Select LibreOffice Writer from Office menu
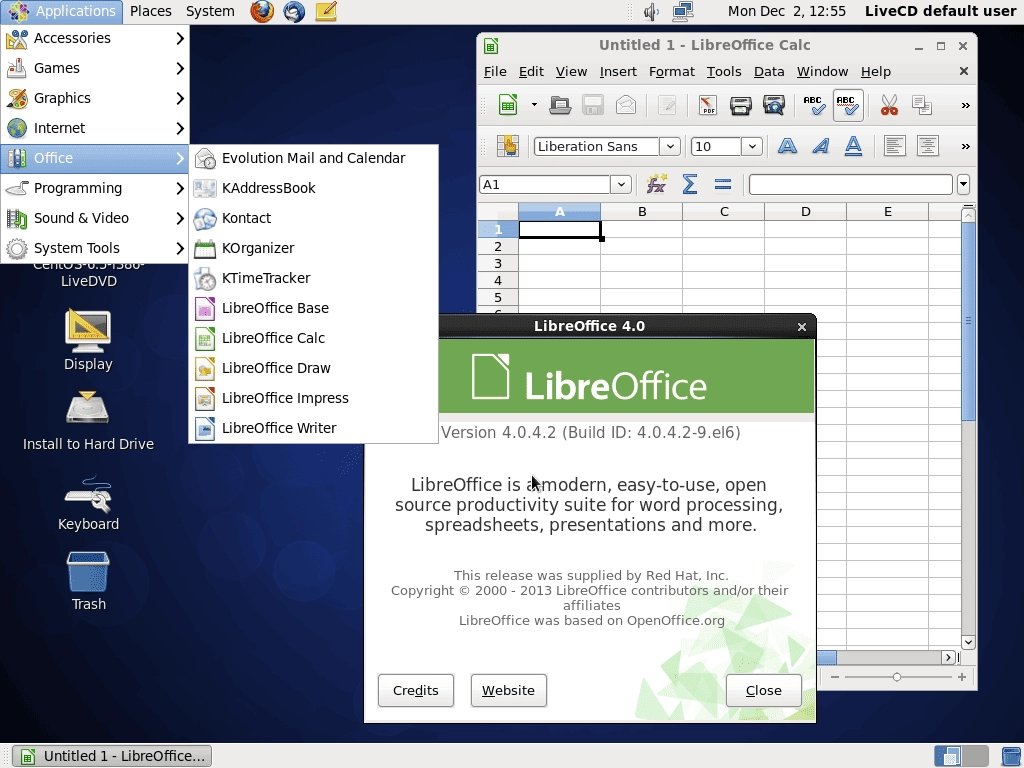Image resolution: width=1024 pixels, height=768 pixels. click(x=313, y=428)
